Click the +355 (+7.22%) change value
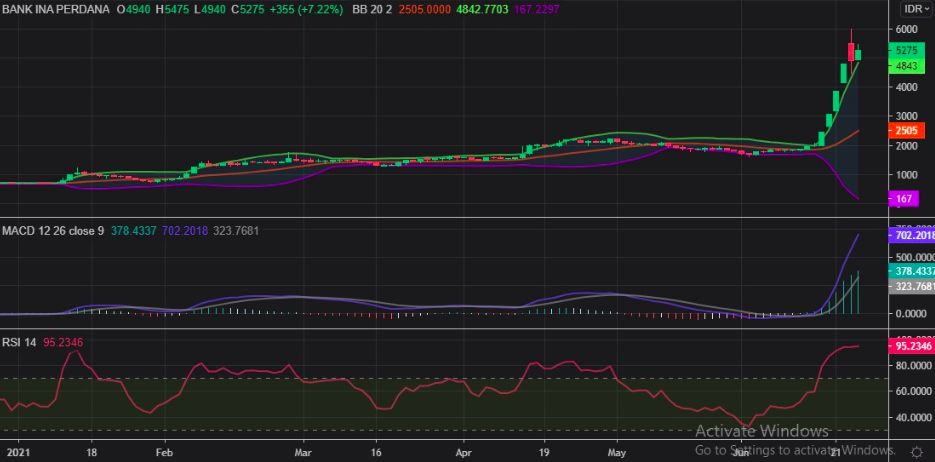 tap(306, 10)
